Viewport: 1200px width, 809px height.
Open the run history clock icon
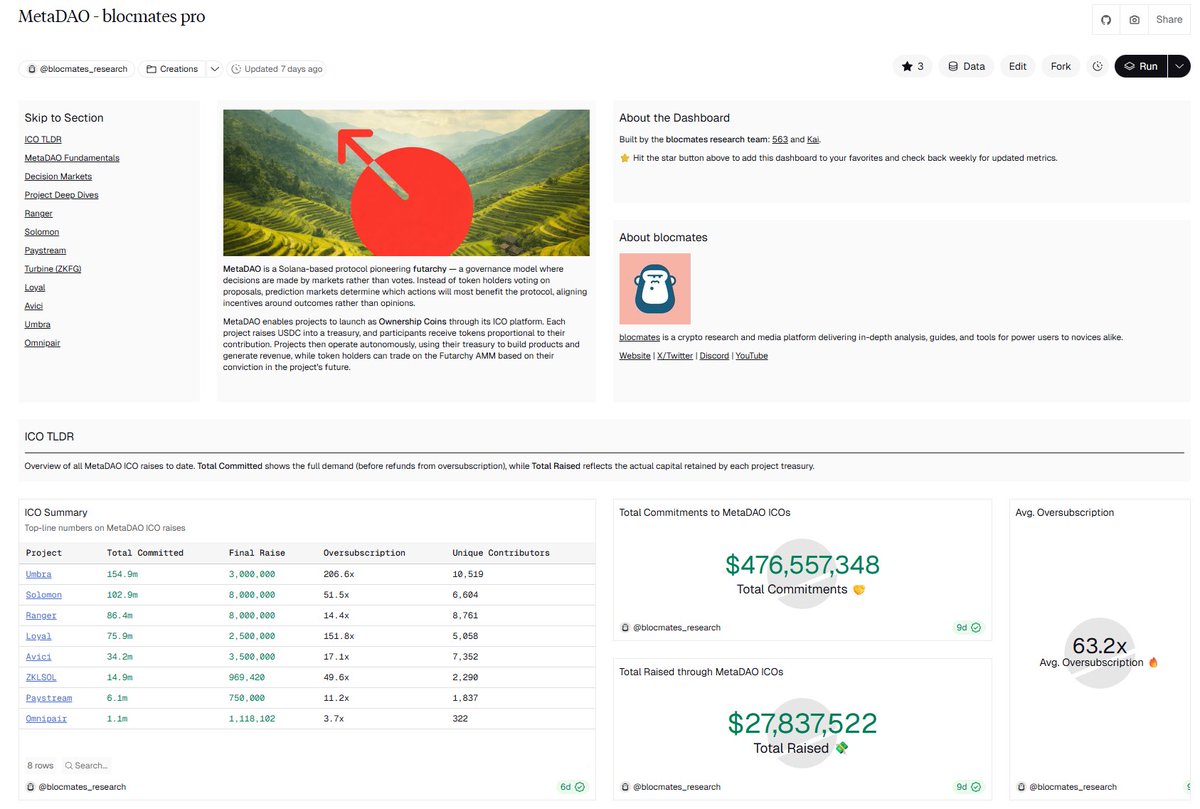click(1097, 66)
